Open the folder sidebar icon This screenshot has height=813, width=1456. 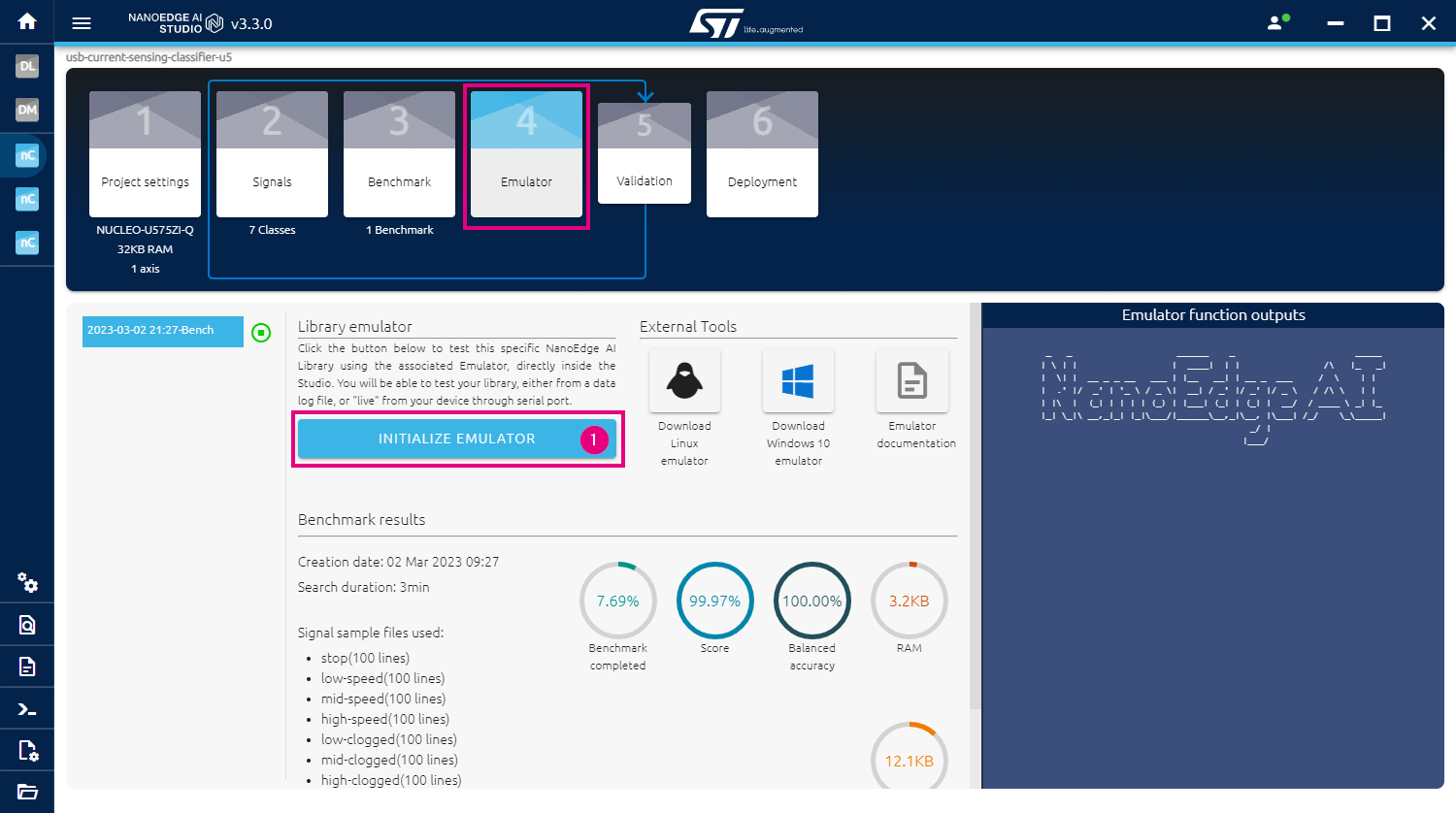coord(27,792)
